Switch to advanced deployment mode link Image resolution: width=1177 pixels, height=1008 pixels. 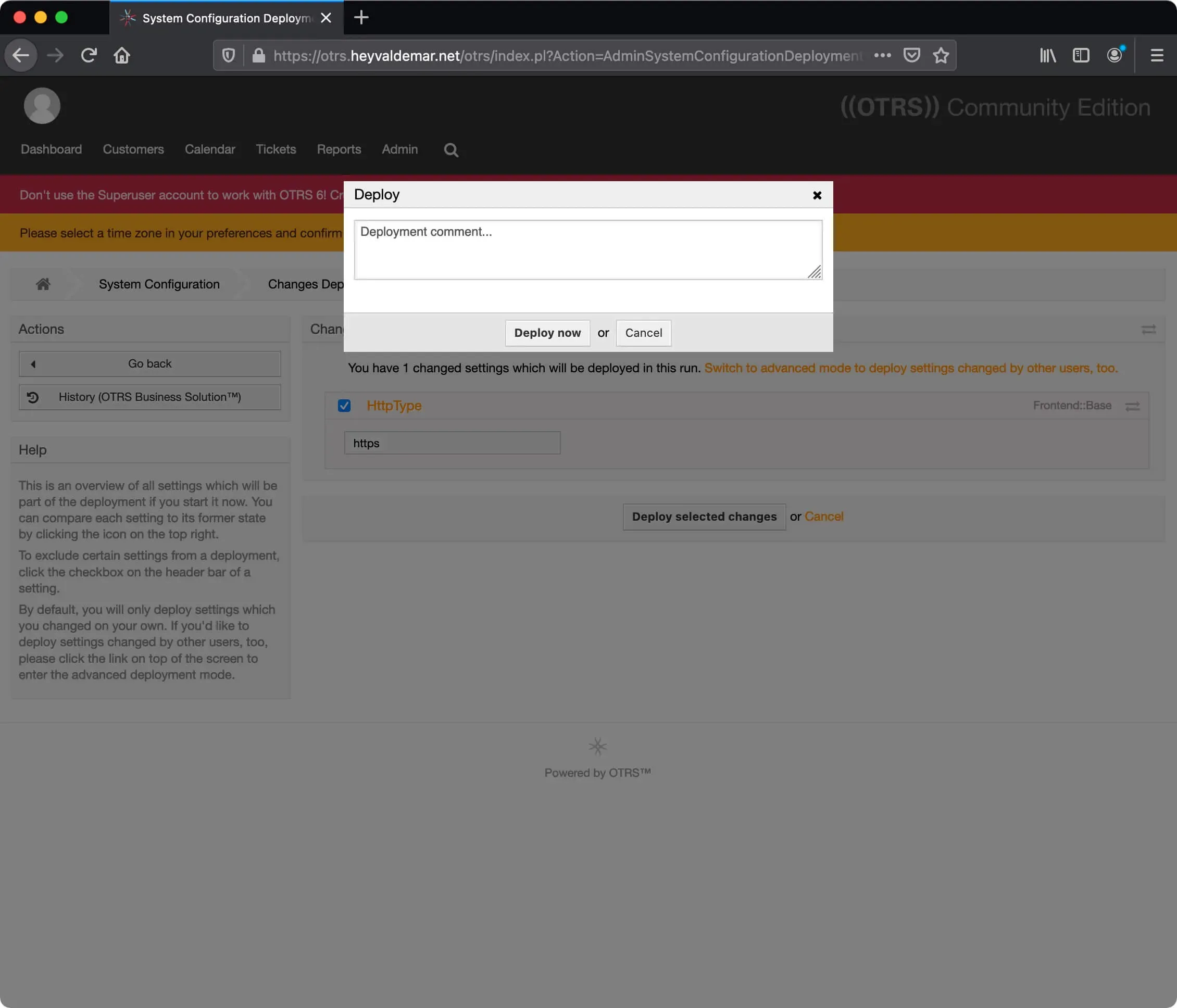[910, 368]
